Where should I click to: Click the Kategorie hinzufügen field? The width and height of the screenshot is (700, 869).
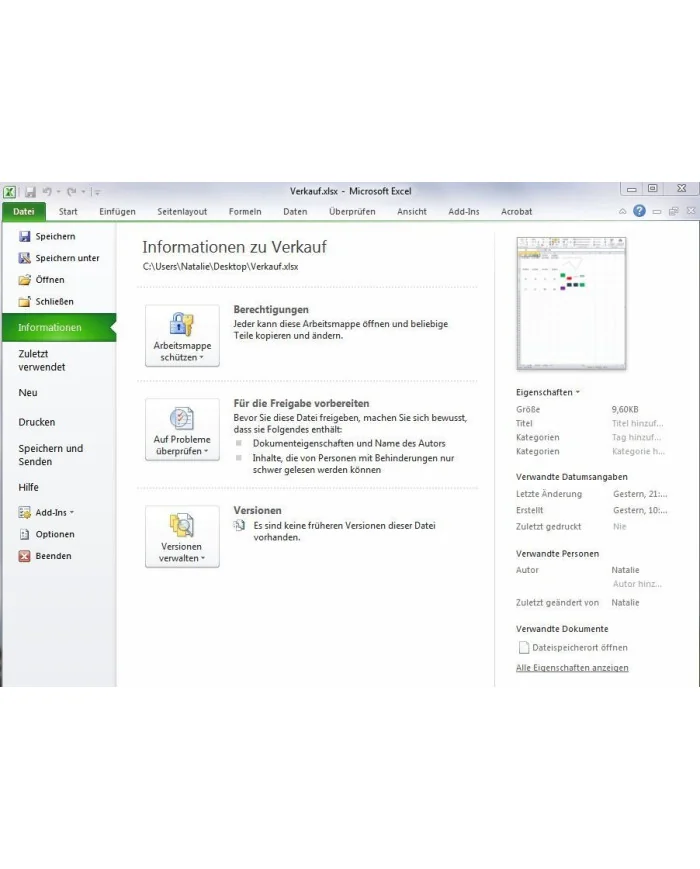point(638,451)
